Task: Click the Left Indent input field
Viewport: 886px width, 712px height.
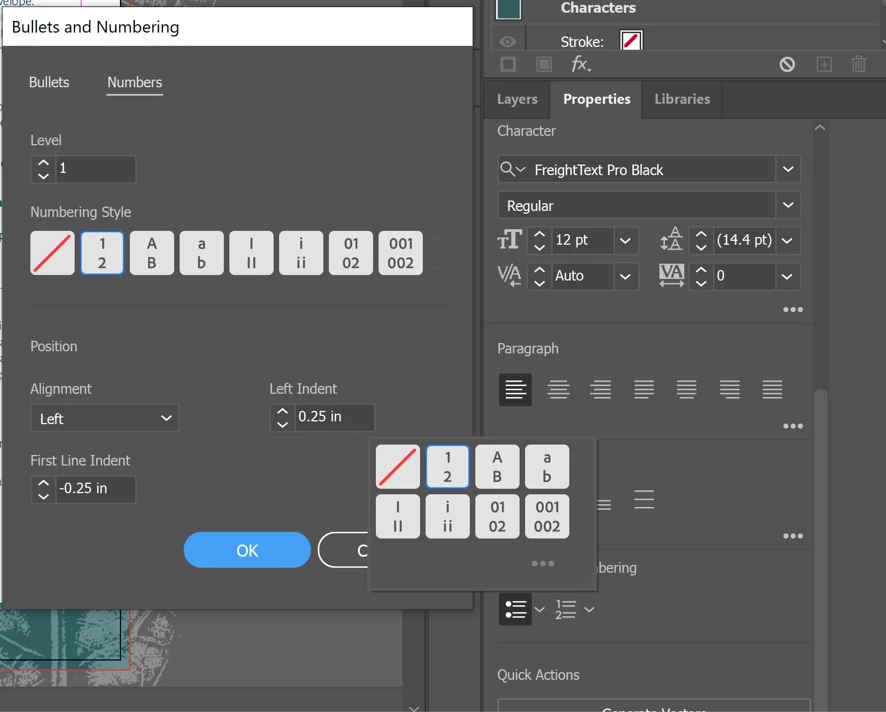Action: point(335,417)
